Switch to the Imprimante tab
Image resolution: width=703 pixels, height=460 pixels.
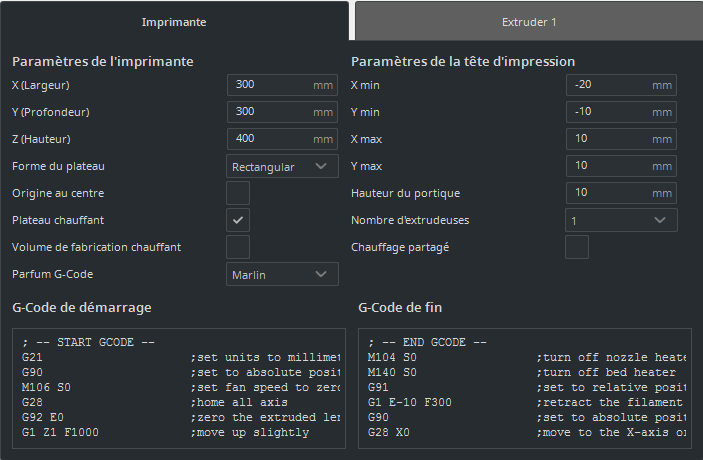pyautogui.click(x=175, y=21)
